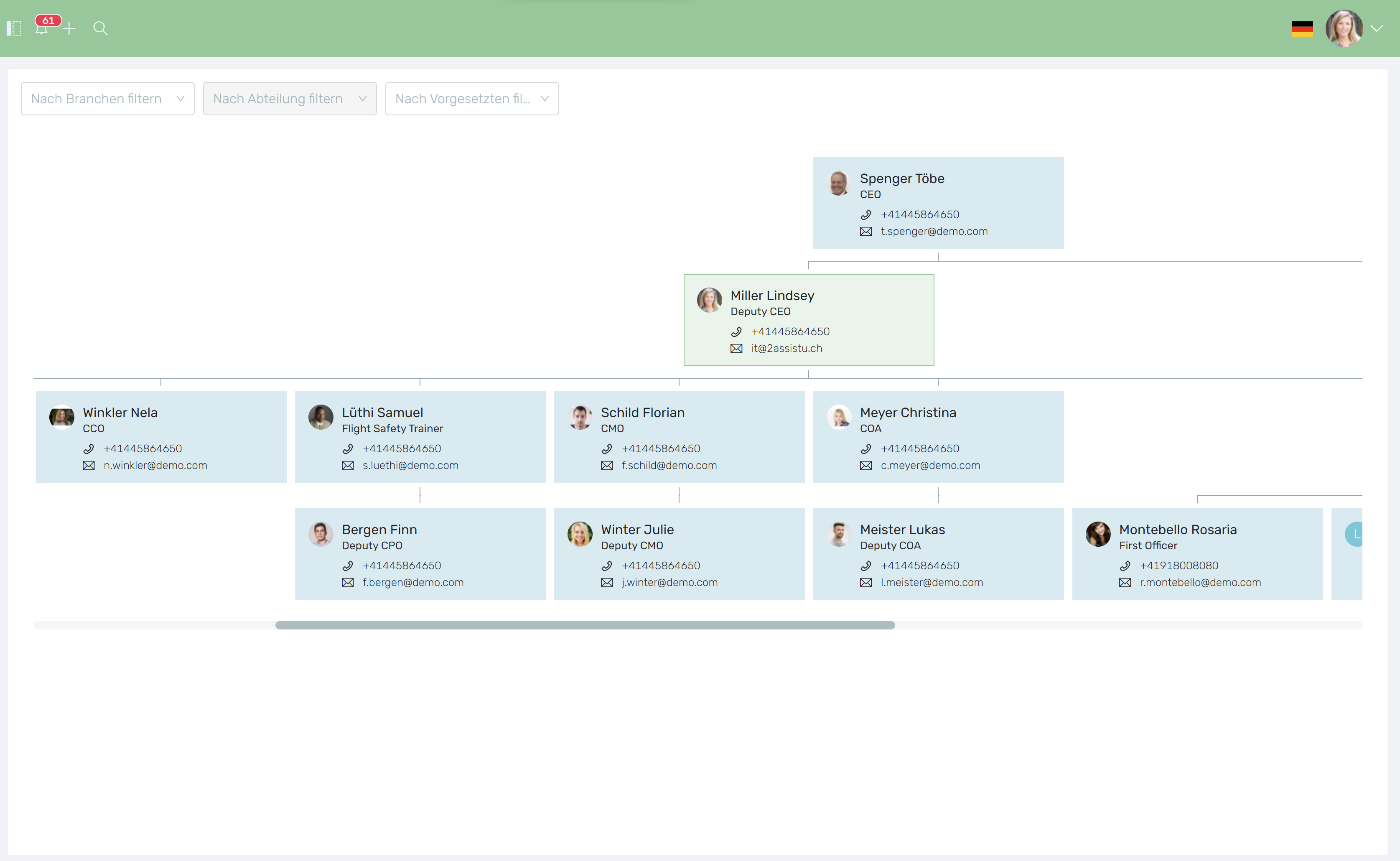This screenshot has height=861, width=1400.
Task: Toggle the sidebar panel icon
Action: [14, 28]
